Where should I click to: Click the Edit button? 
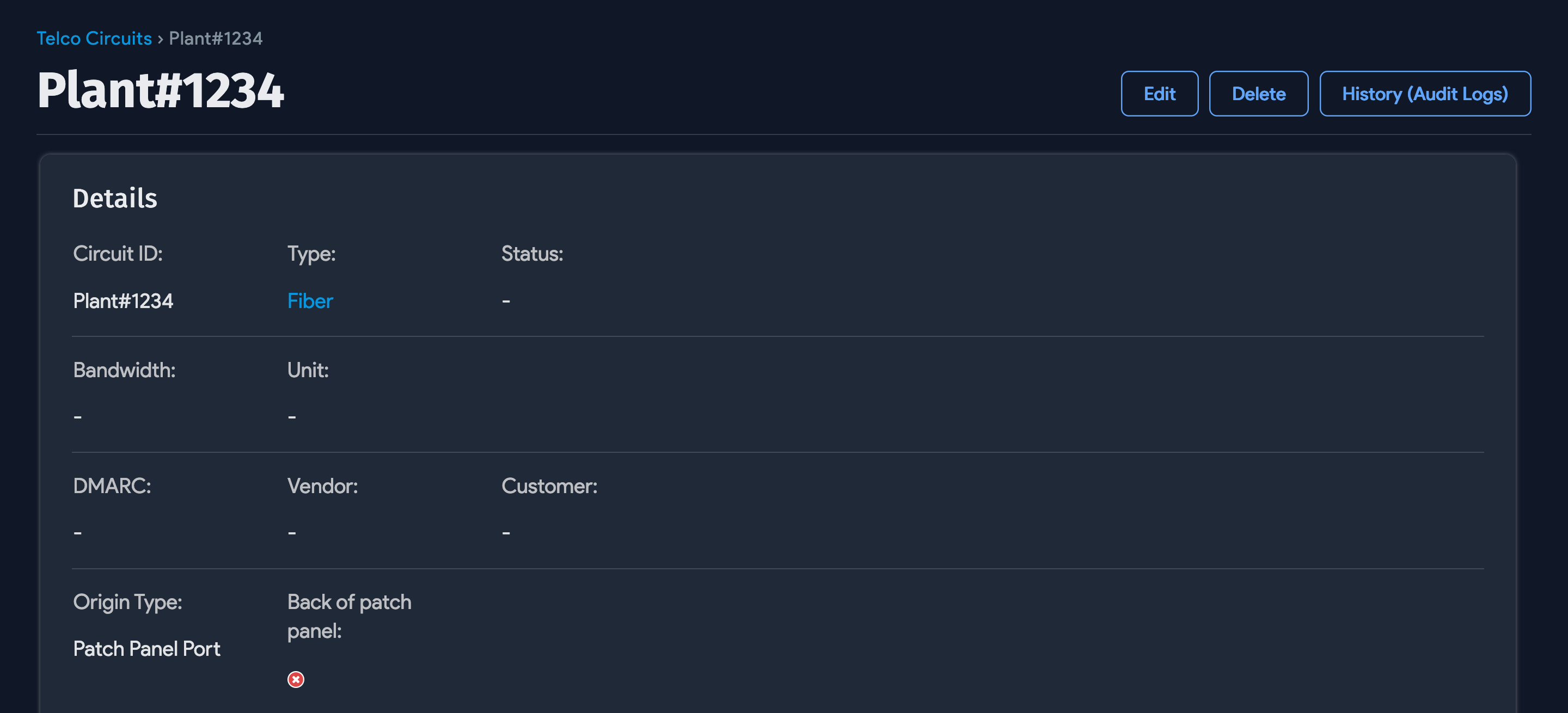click(1159, 94)
